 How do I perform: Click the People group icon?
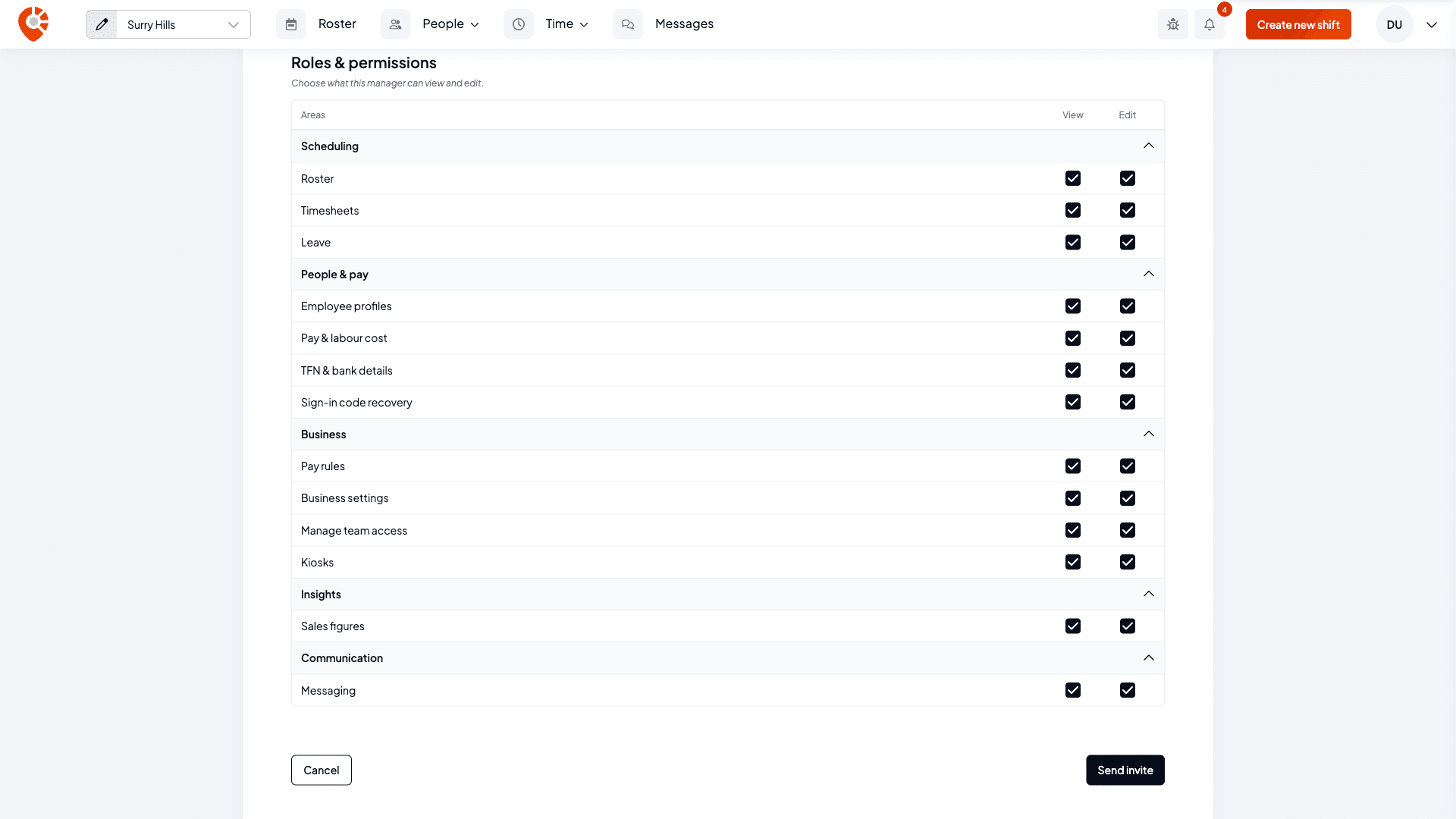pyautogui.click(x=395, y=24)
